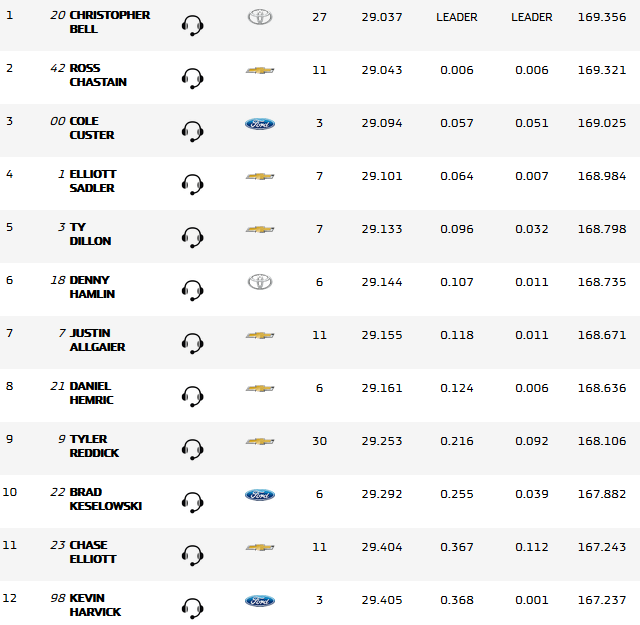Open driver name Christopher Bell
Image resolution: width=640 pixels, height=625 pixels.
109,23
